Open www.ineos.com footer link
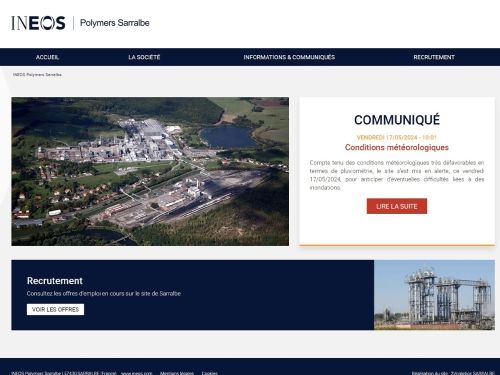This screenshot has height=375, width=500. coord(136,373)
